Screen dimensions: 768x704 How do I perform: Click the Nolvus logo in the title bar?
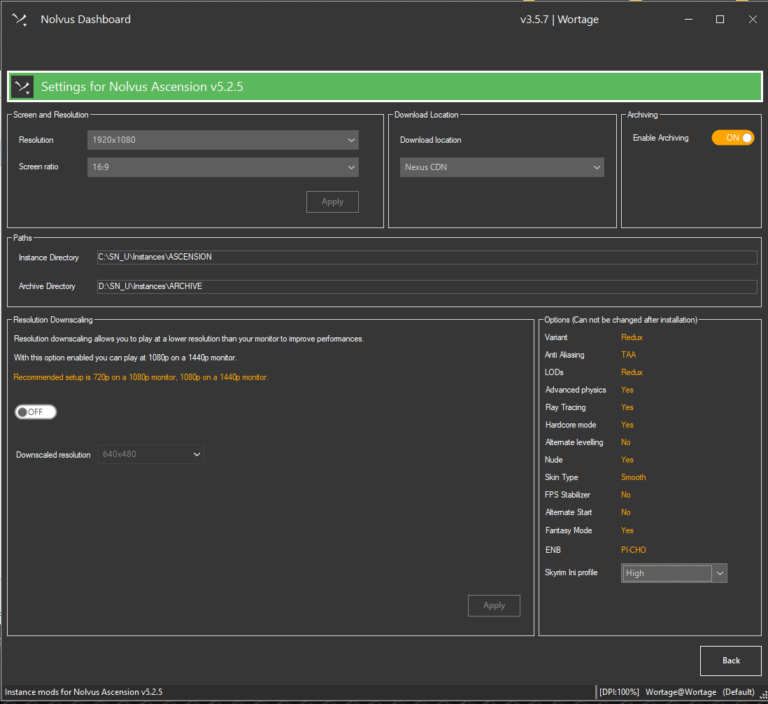(19, 19)
